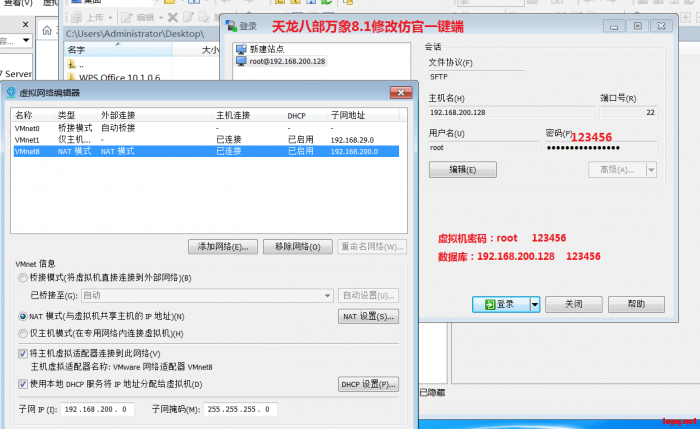Focus the 子网 IP subnet field
The image size is (700, 429).
[x=97, y=409]
